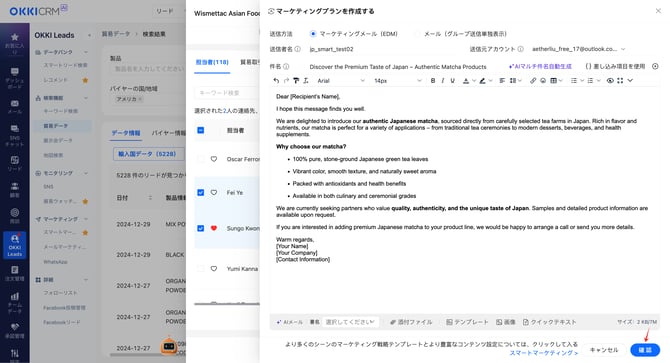This screenshot has width=670, height=363.
Task: Switch the editor to fullscreen mode
Action: point(620,80)
